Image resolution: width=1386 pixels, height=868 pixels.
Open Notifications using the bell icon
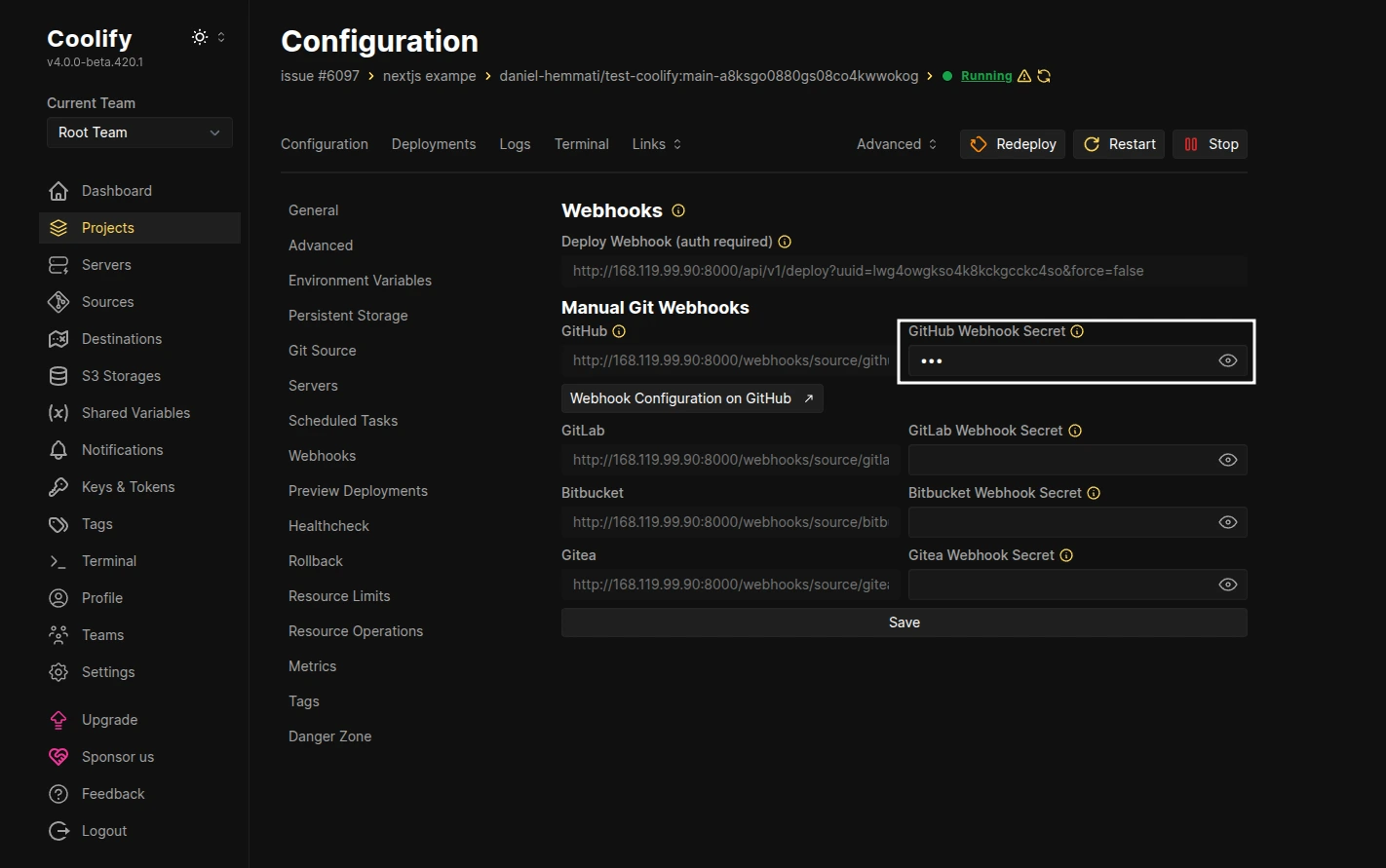tap(58, 449)
